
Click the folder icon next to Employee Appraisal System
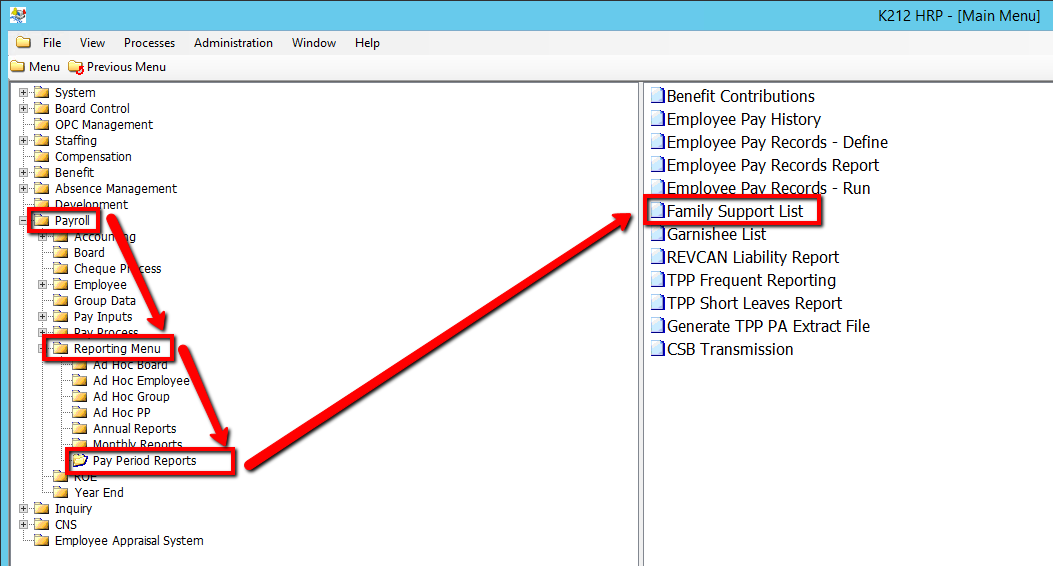point(41,541)
